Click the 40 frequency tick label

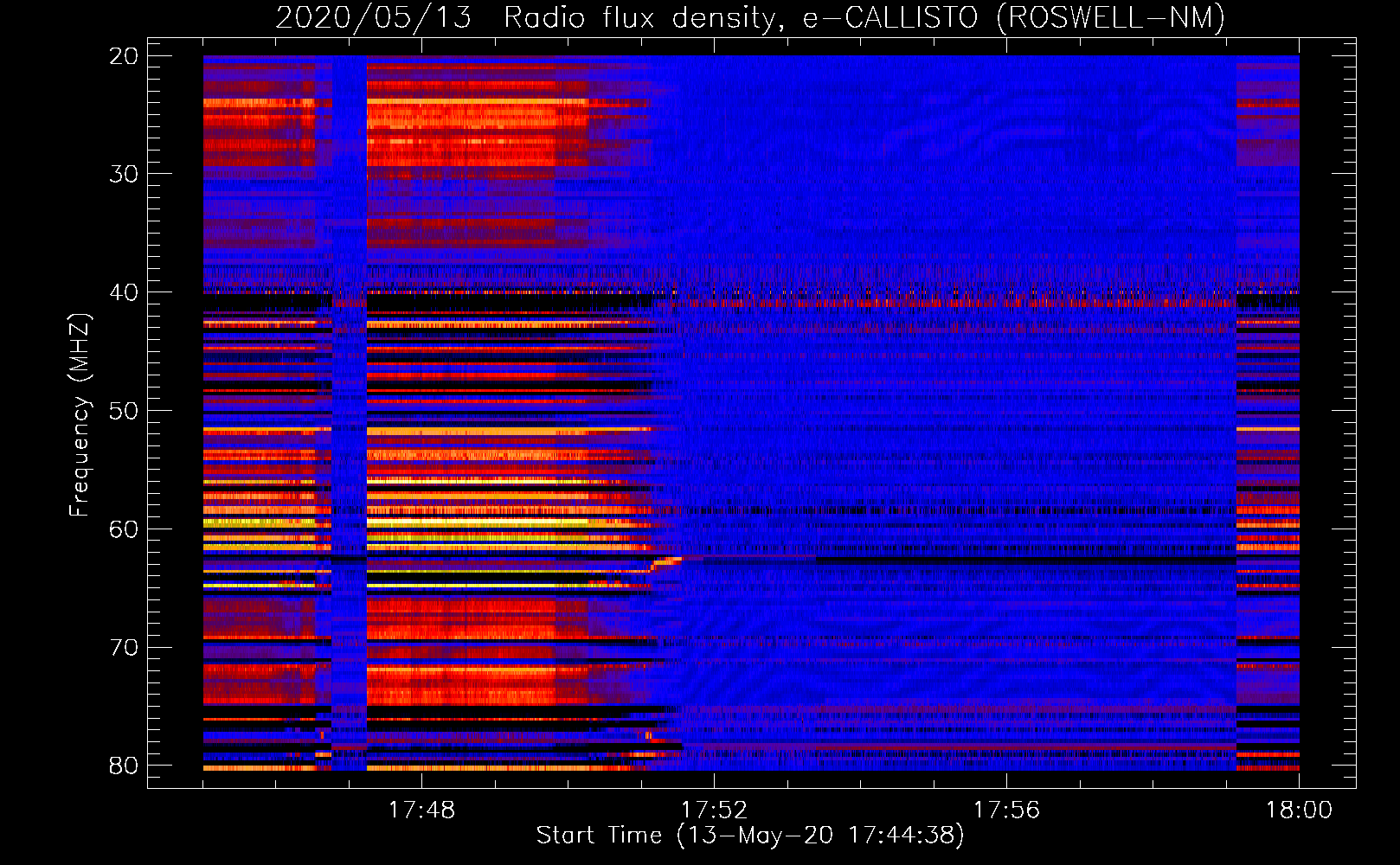(124, 292)
